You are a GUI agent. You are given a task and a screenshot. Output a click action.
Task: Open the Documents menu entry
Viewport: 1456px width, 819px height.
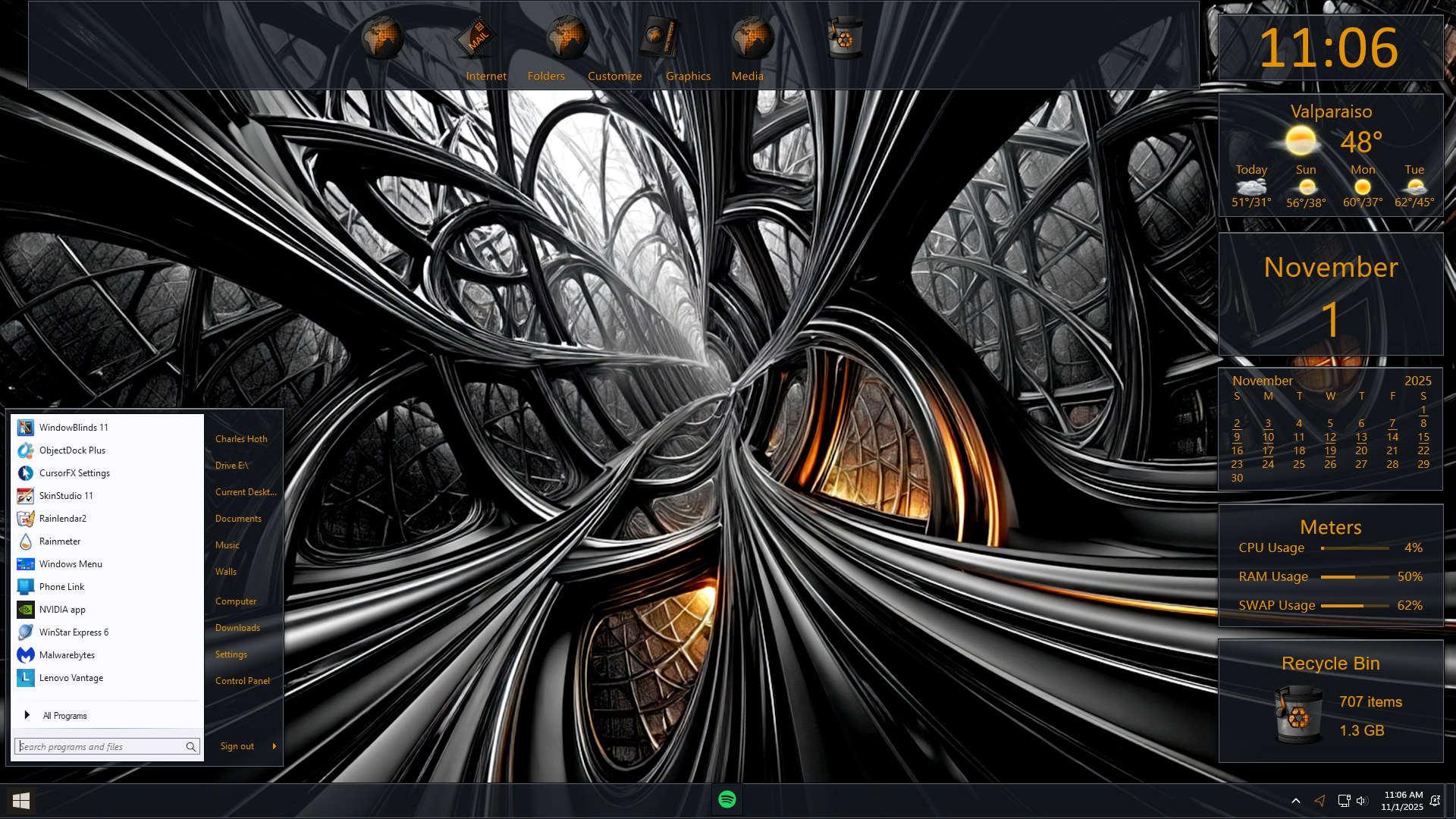[238, 519]
